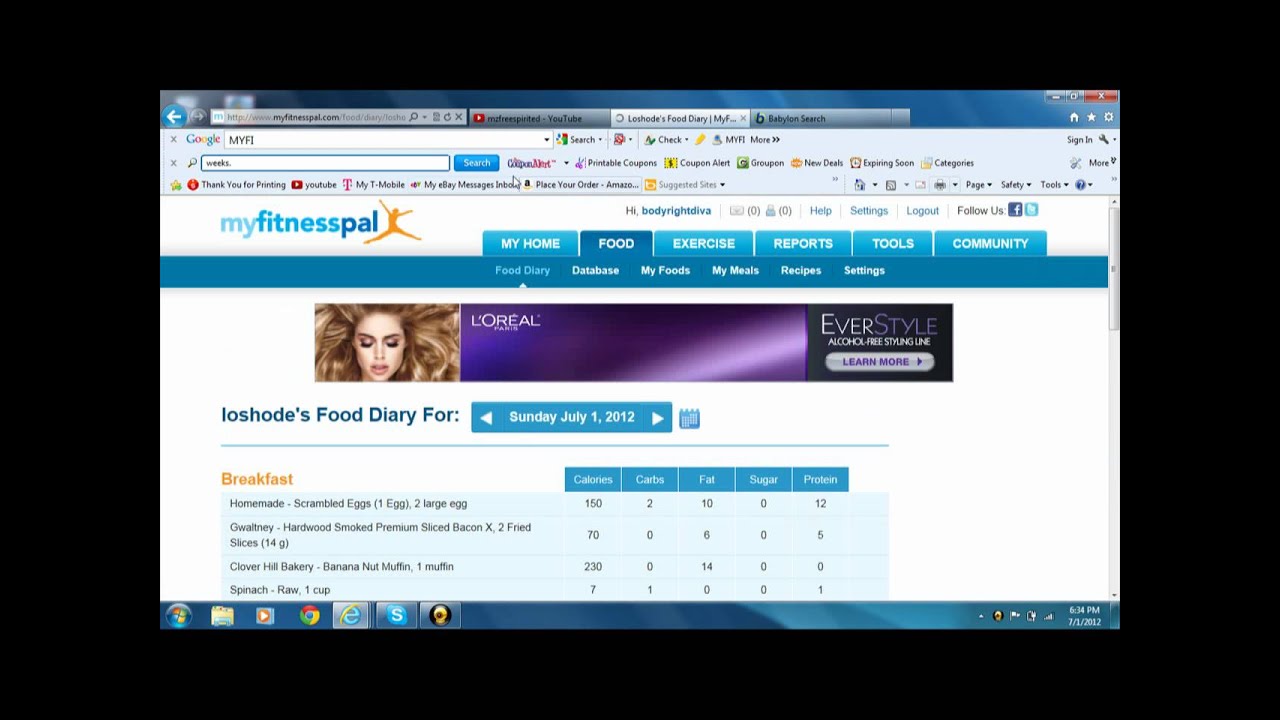Close the coupon toolbar with X
The width and height of the screenshot is (1280, 720).
173,163
